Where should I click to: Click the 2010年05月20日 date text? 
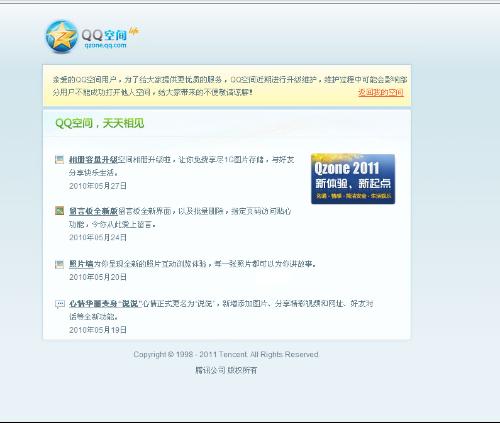pos(98,277)
